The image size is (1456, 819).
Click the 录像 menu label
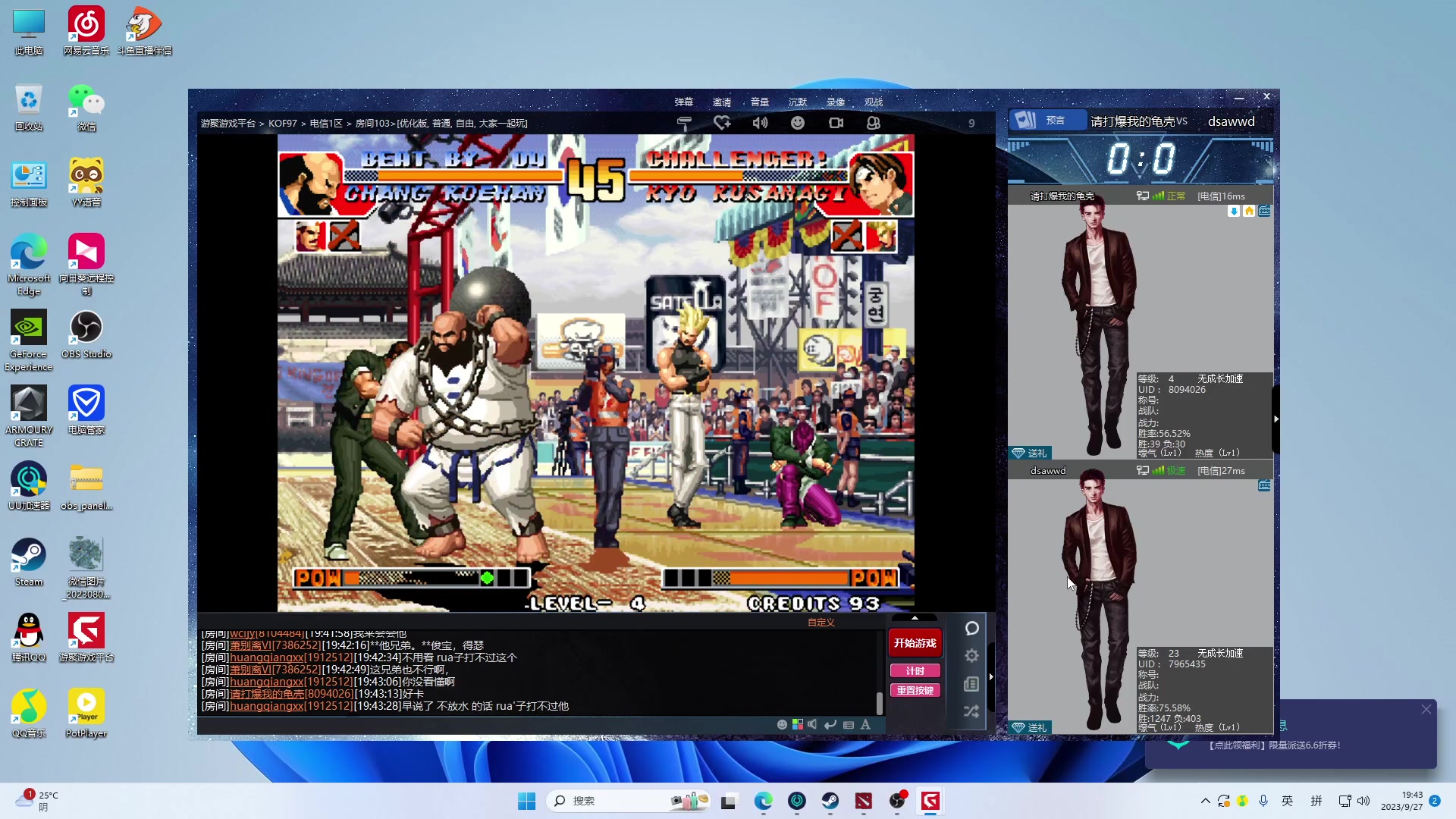pyautogui.click(x=836, y=102)
